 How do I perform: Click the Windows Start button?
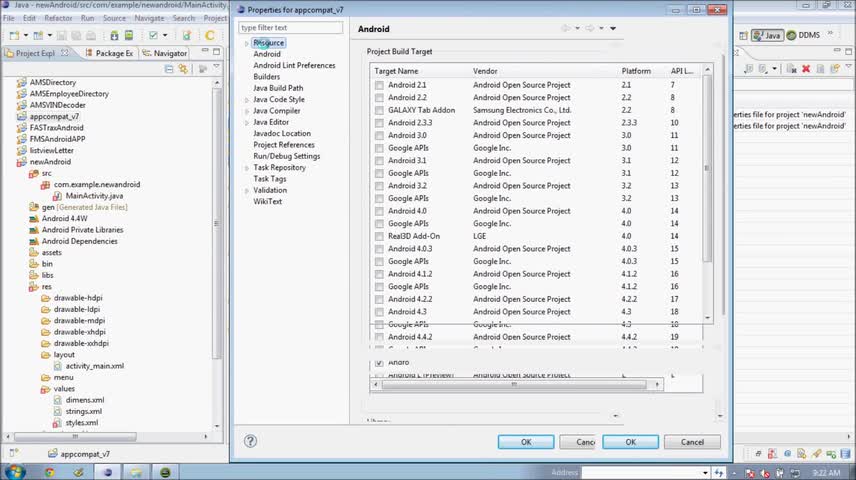14,472
